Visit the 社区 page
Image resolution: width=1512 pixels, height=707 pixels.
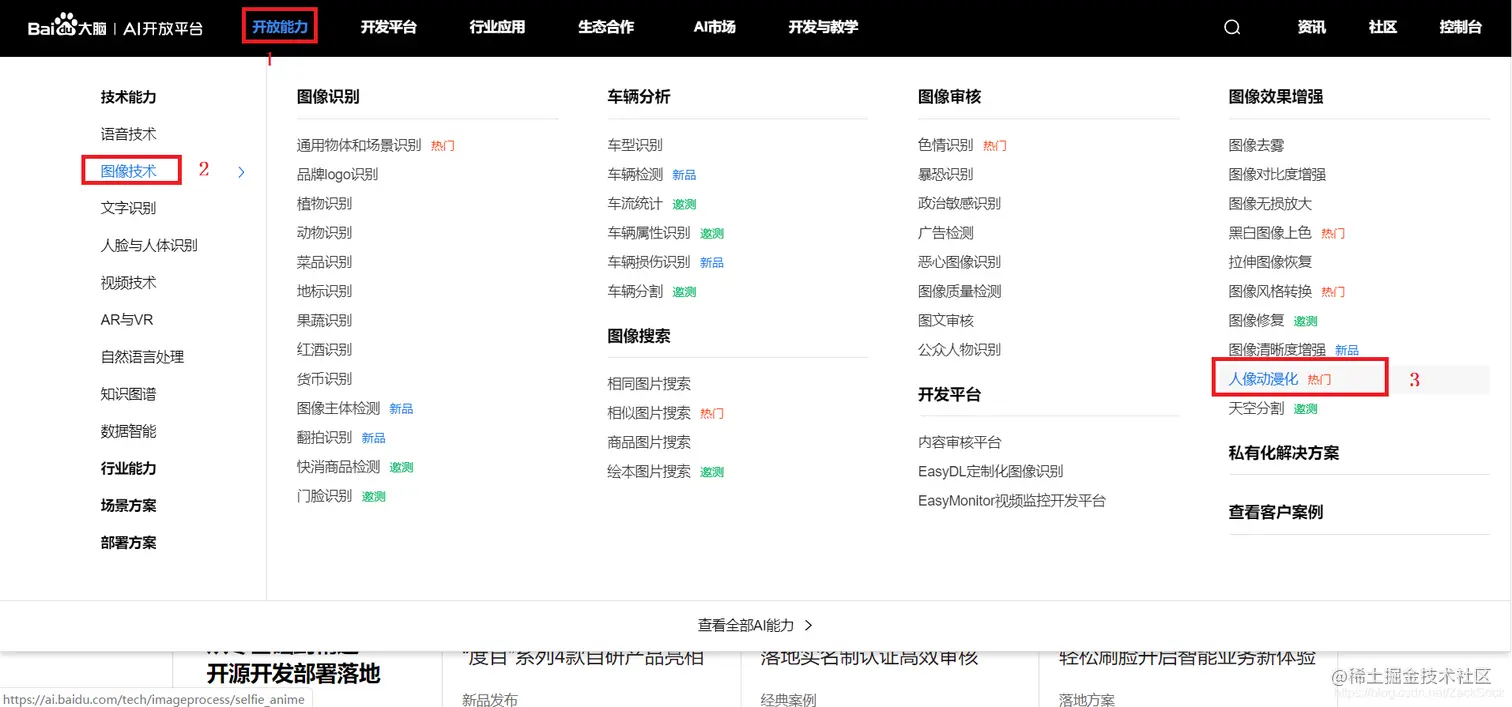click(1382, 27)
